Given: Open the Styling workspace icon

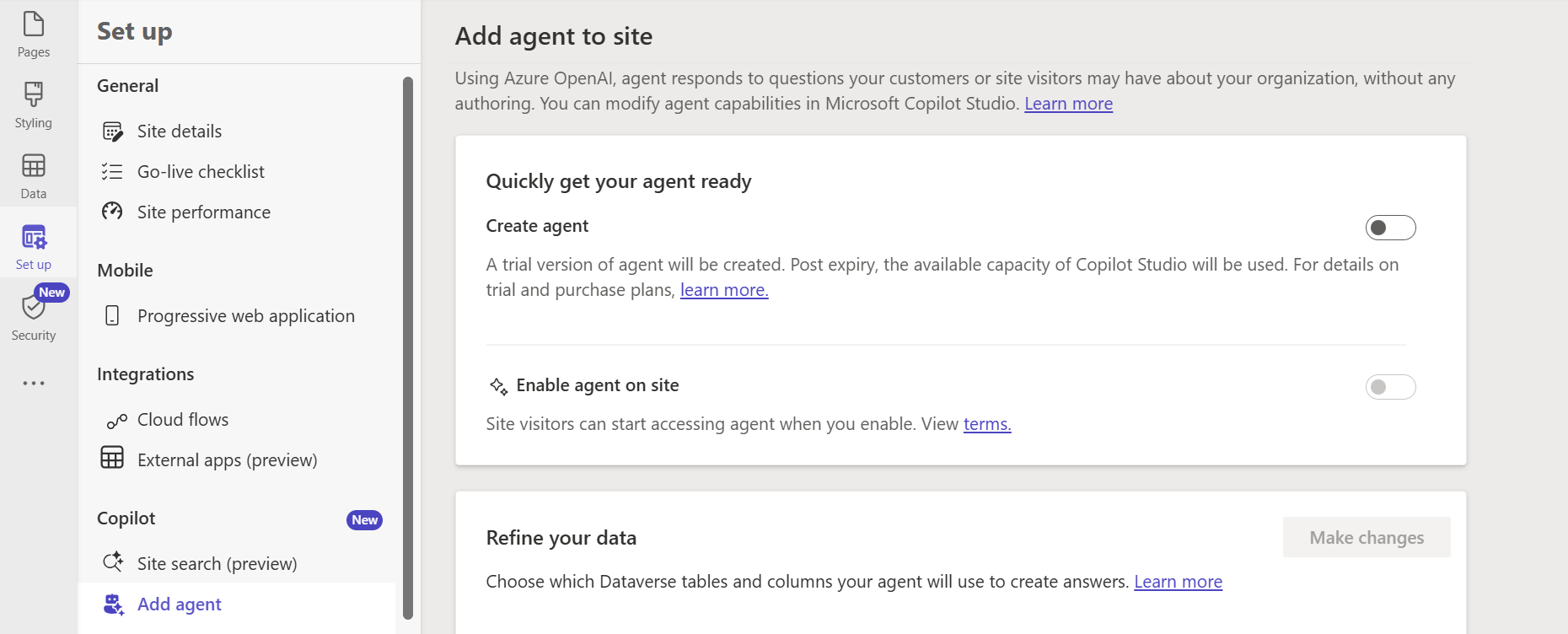Looking at the screenshot, I should click(x=34, y=94).
